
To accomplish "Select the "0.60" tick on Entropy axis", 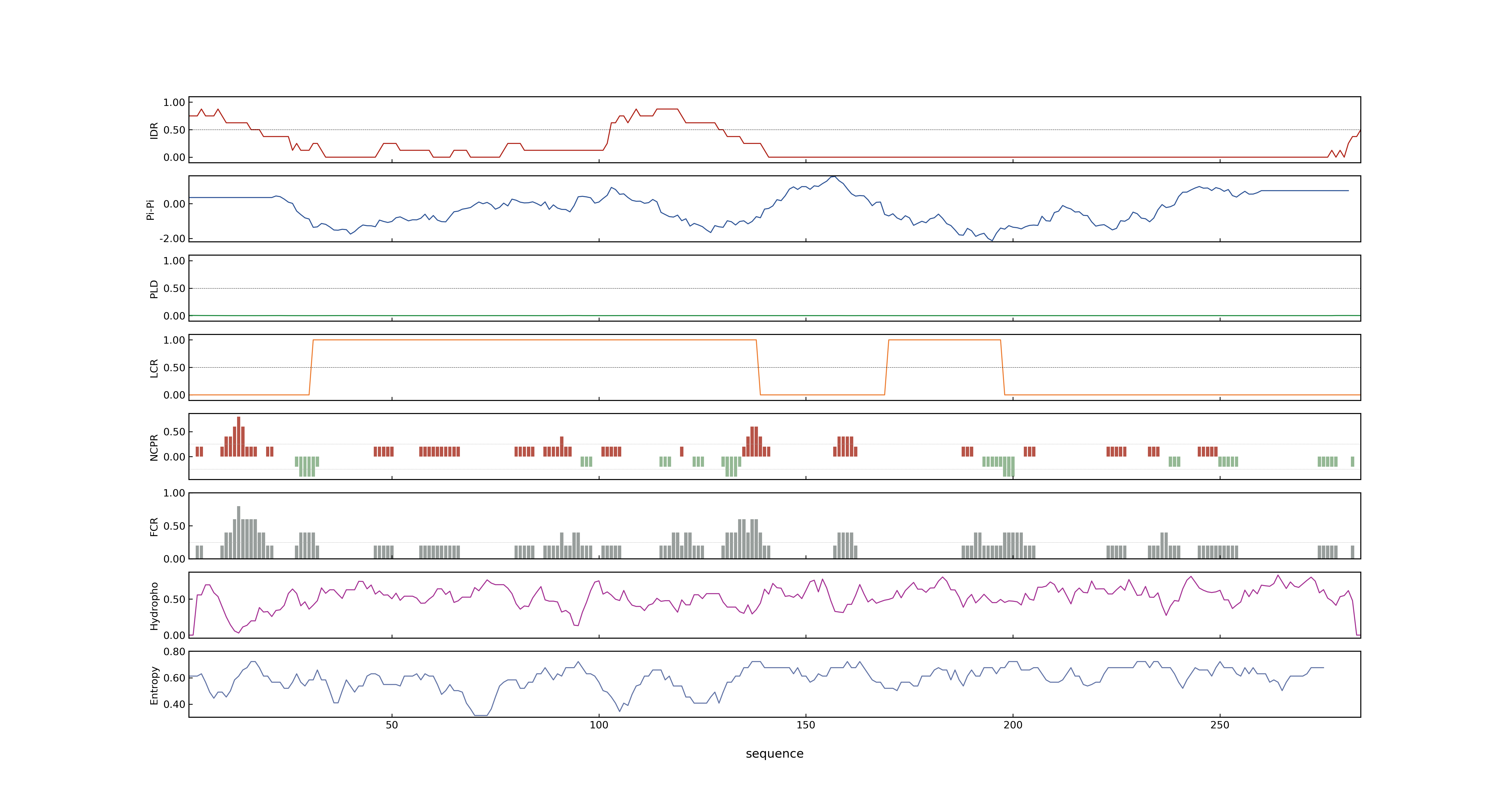I will pyautogui.click(x=174, y=678).
